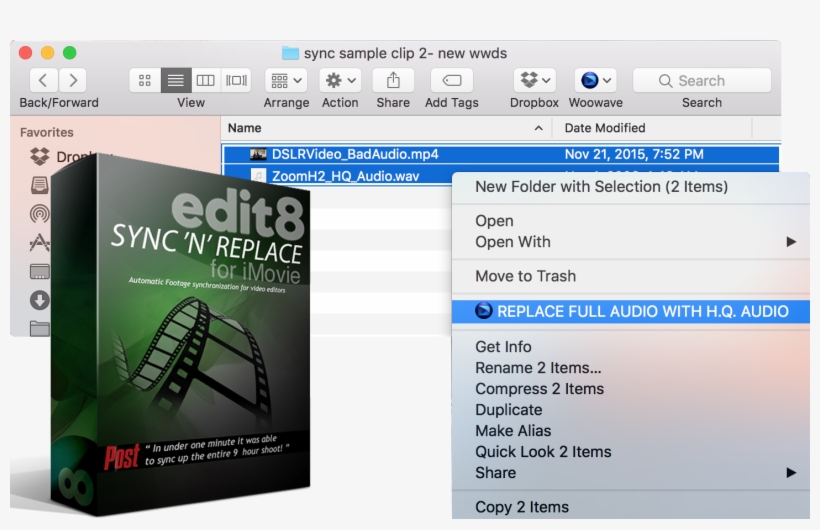Open the AirDrop sidebar item
The image size is (820, 530).
(x=40, y=213)
